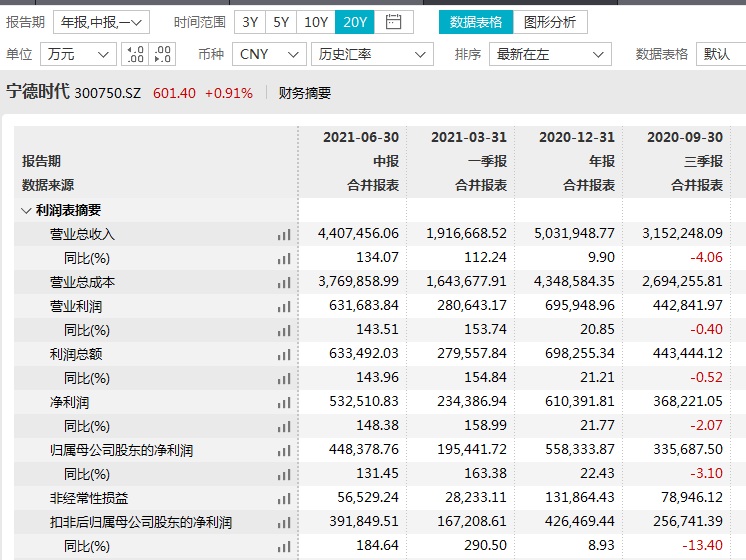
Task: Select the 2020-12-31 column header
Action: 577,138
